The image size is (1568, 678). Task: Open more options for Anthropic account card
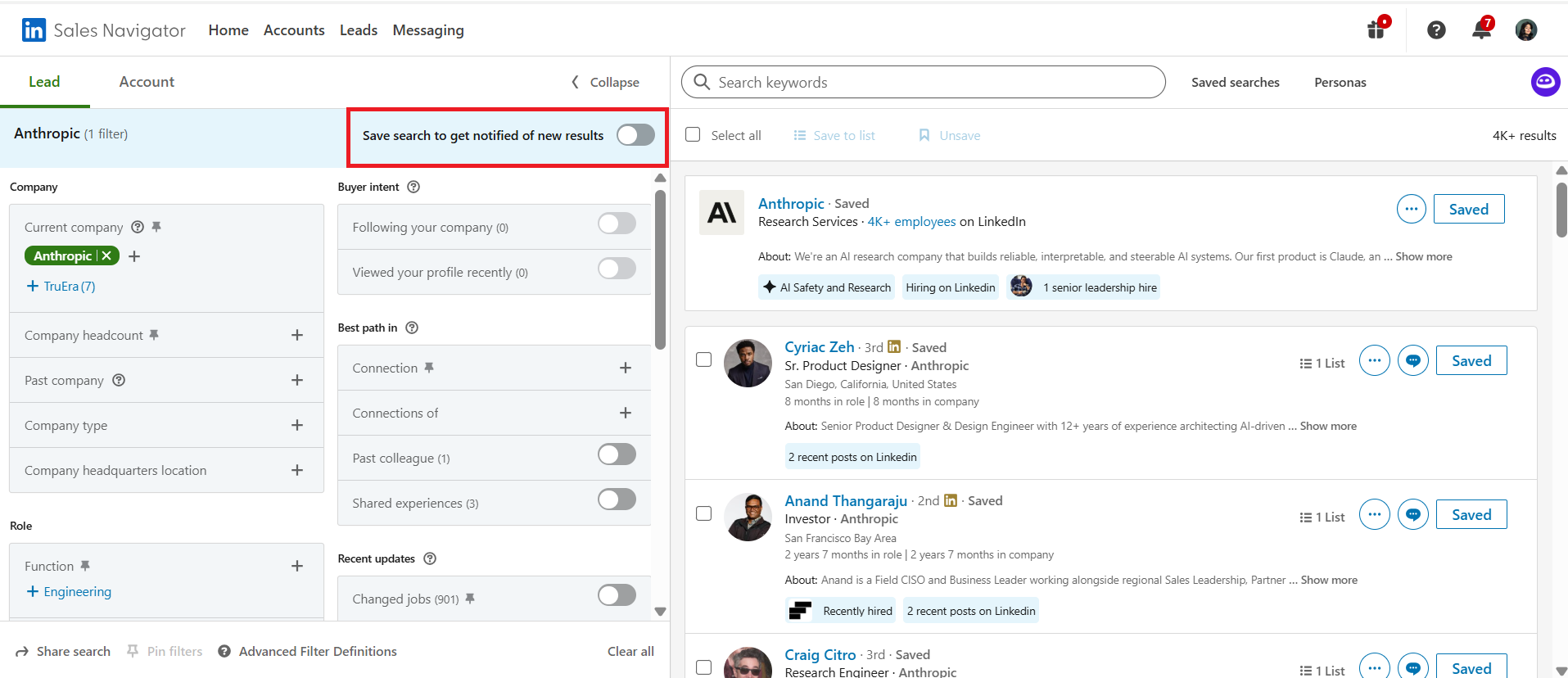[1411, 209]
